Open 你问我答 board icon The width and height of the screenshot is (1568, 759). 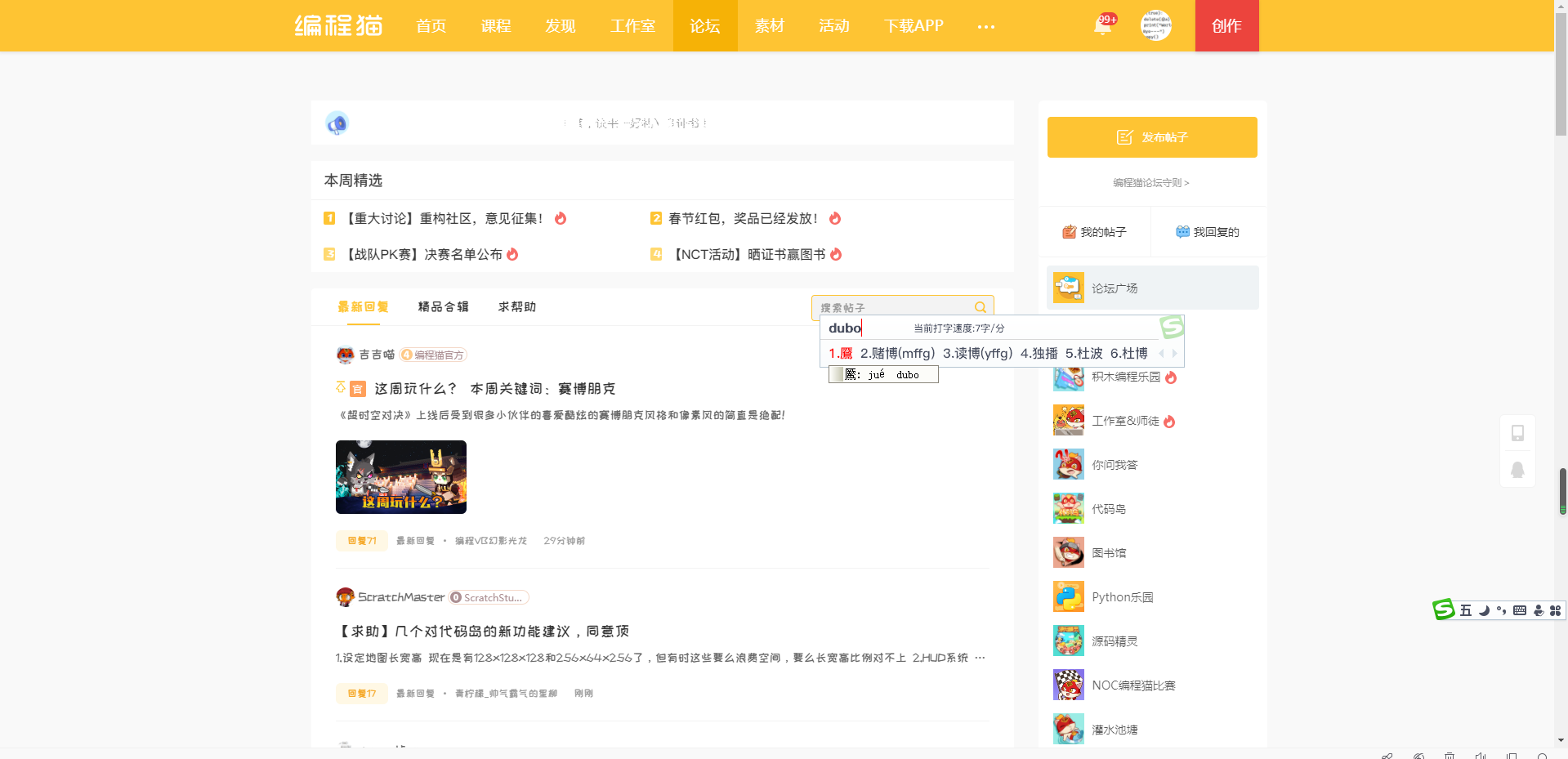point(1069,464)
